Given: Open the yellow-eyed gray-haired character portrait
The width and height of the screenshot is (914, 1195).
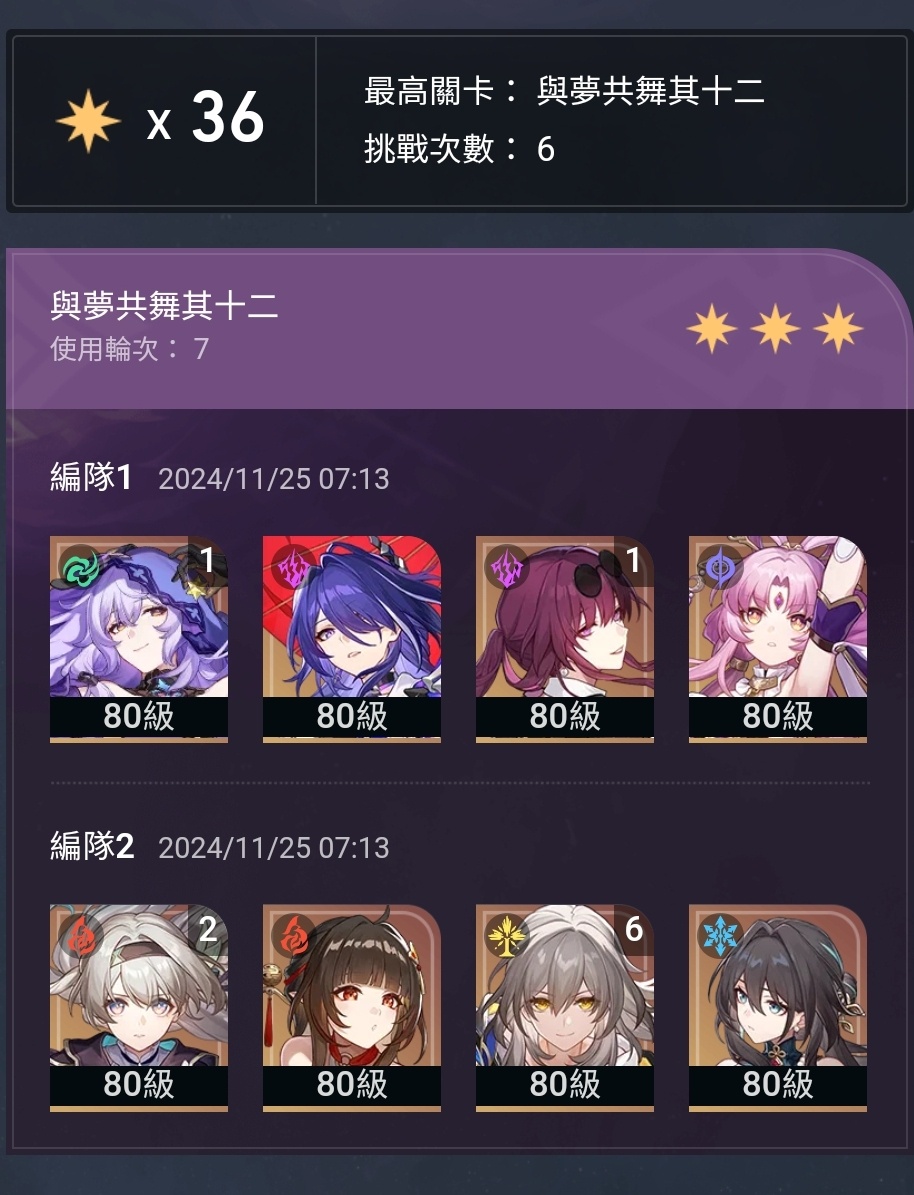Looking at the screenshot, I should click(x=565, y=1008).
